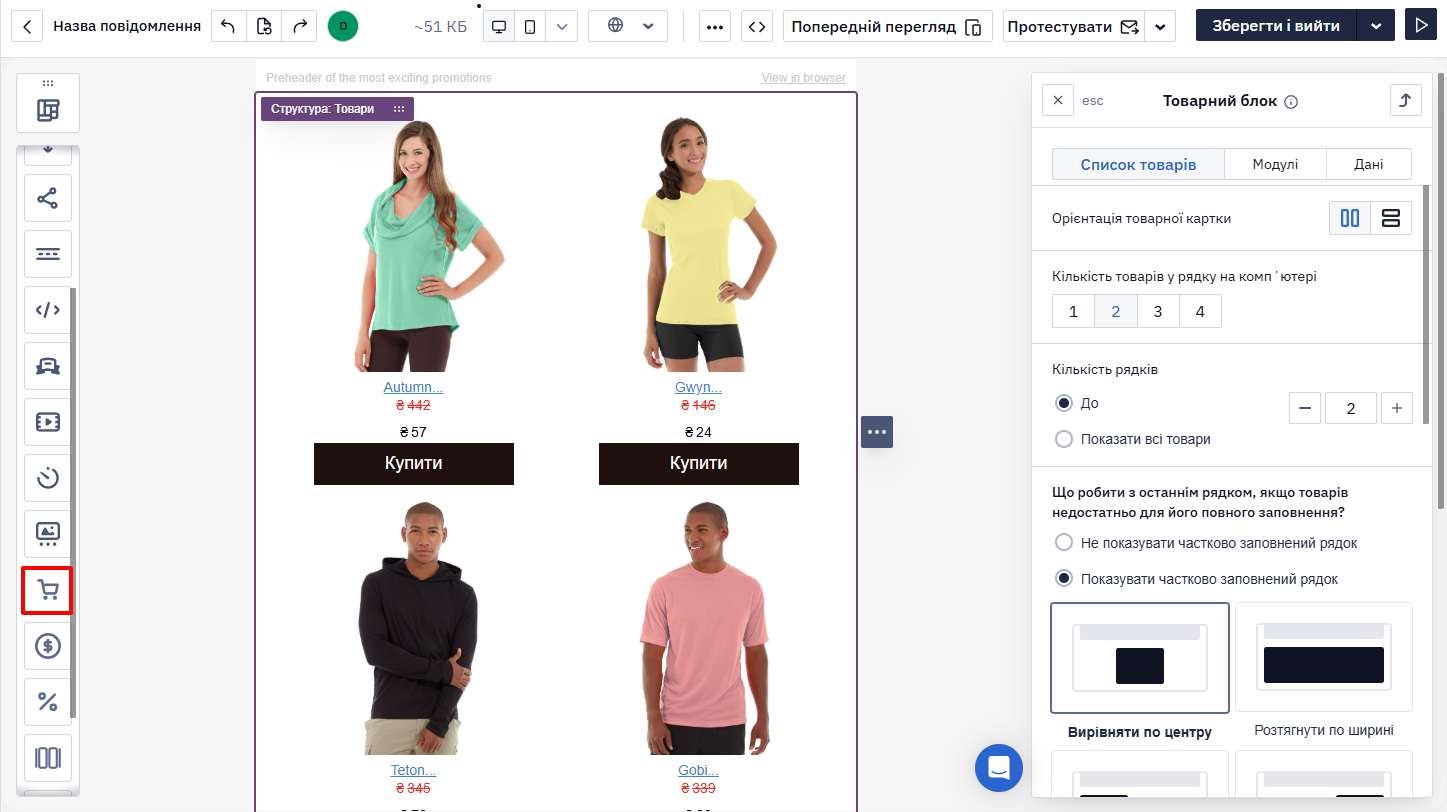Expand the preview device dropdown arrow

pos(562,26)
